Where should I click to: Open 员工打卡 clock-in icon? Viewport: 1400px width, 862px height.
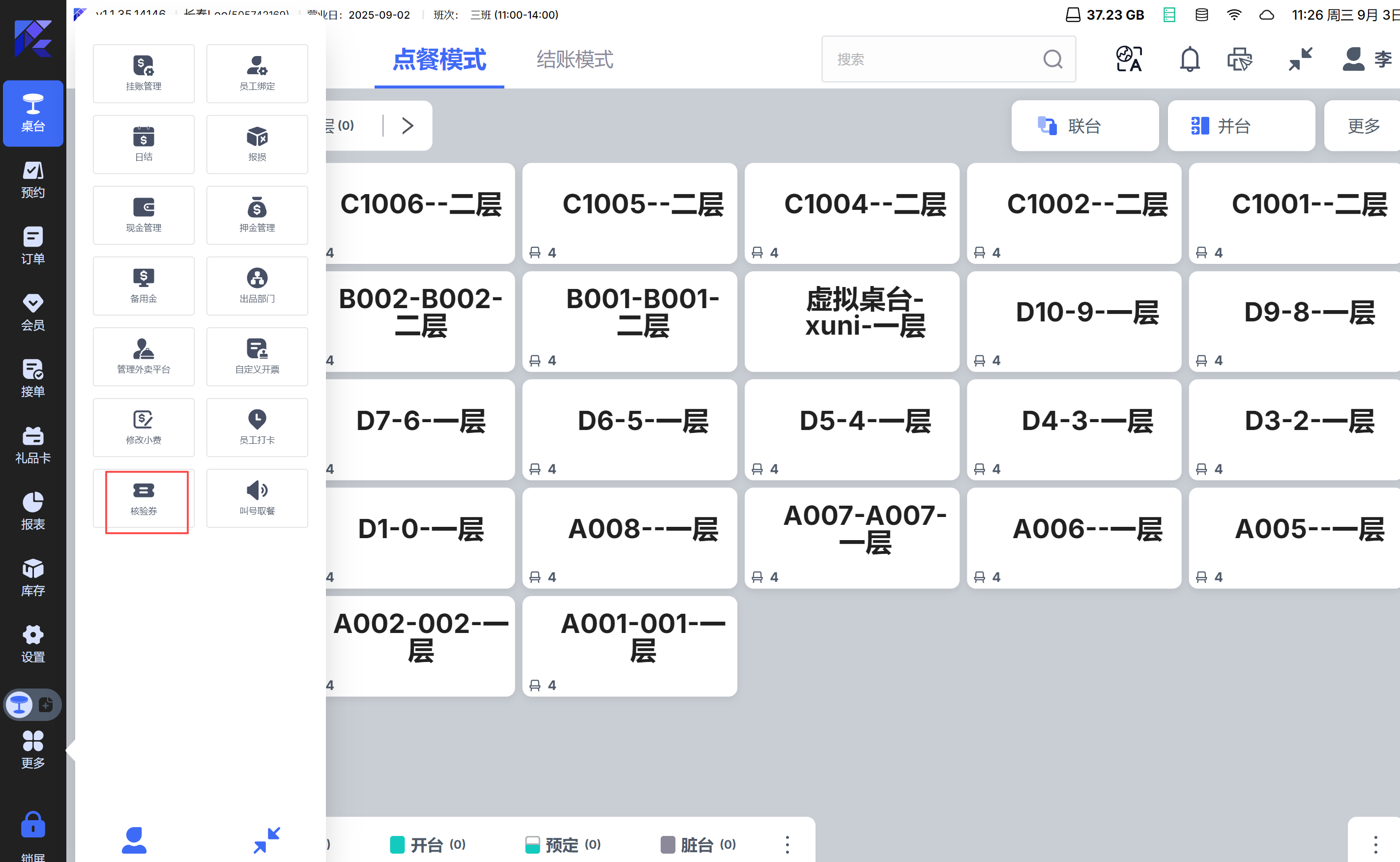tap(257, 428)
